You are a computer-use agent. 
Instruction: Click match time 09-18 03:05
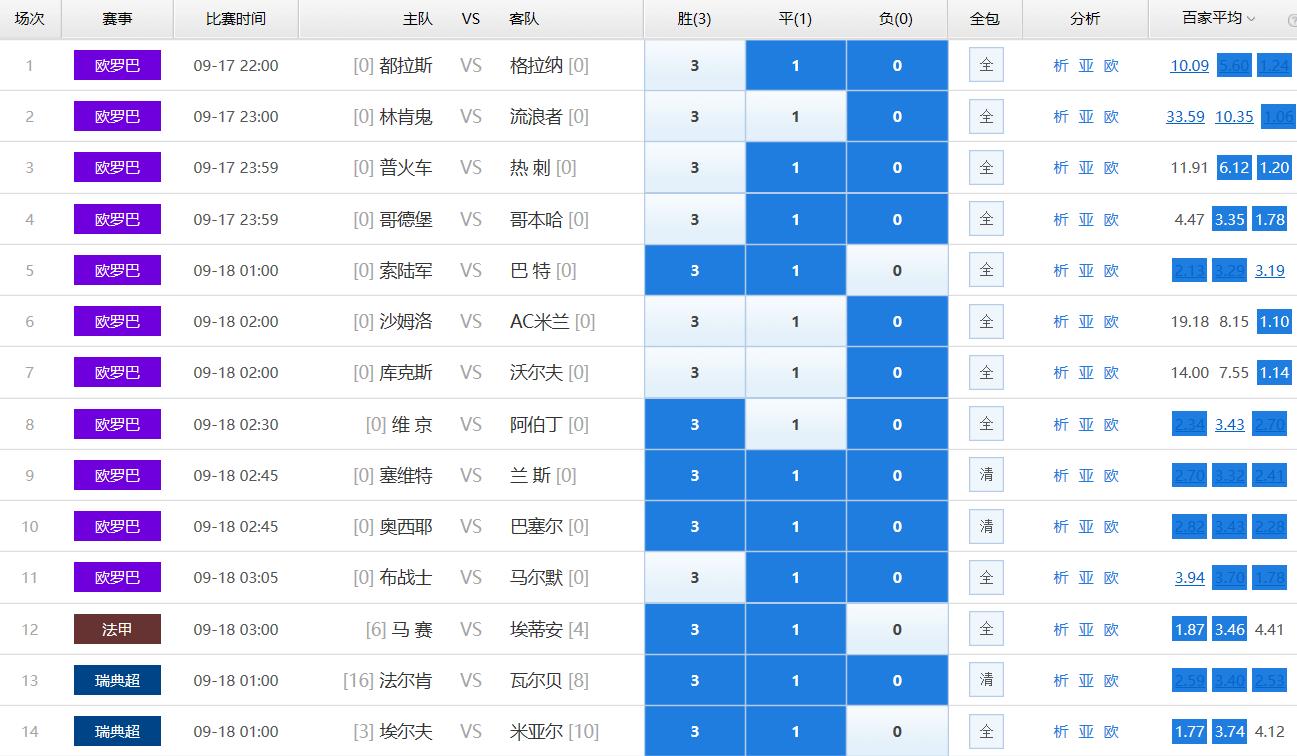236,577
